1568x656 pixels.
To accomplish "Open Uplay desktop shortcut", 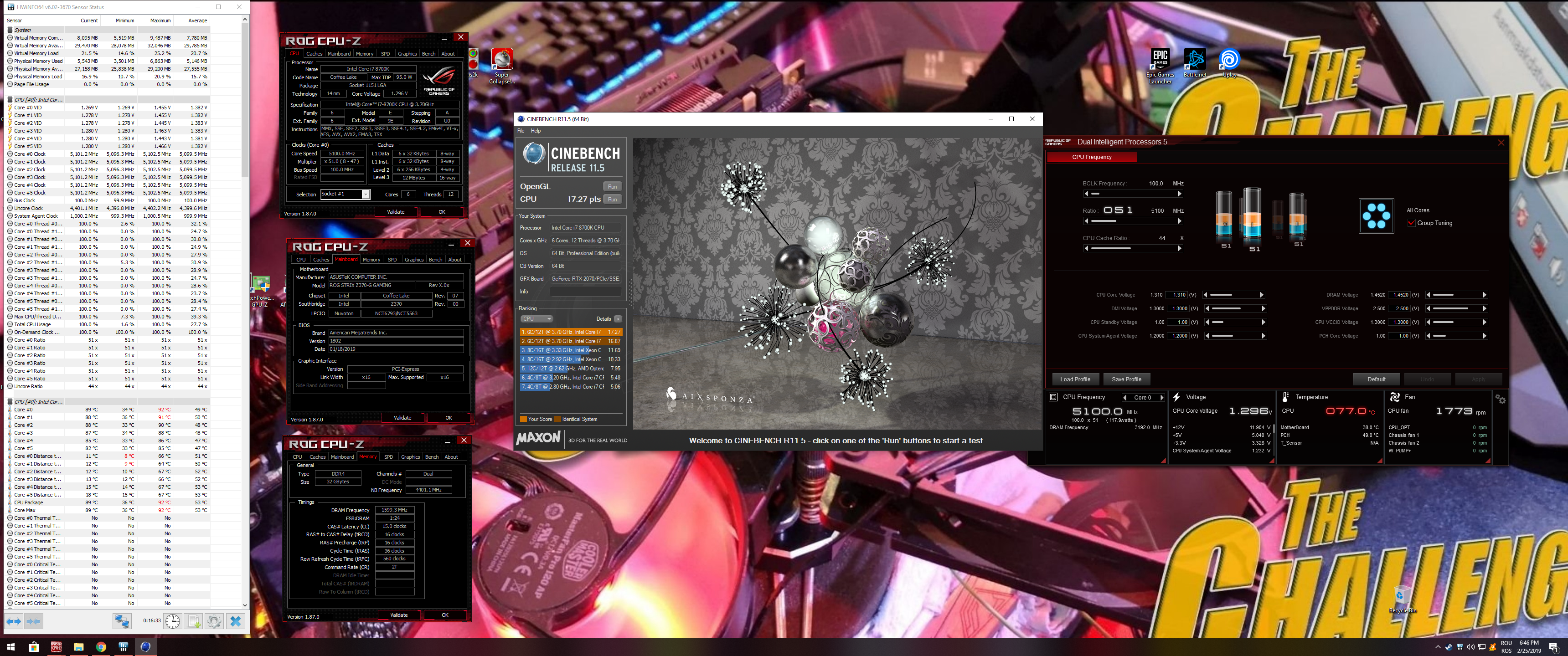I will pos(1229,63).
